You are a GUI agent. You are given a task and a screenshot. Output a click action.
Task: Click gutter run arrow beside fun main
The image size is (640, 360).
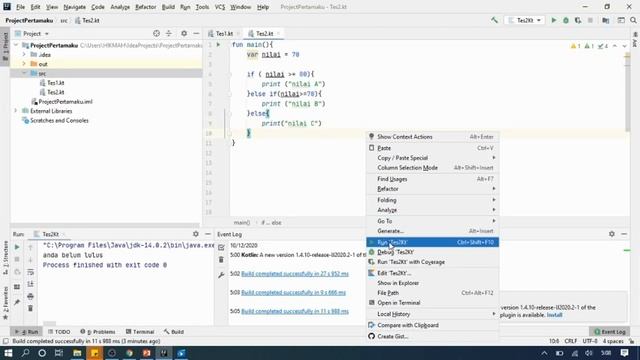[x=218, y=44]
